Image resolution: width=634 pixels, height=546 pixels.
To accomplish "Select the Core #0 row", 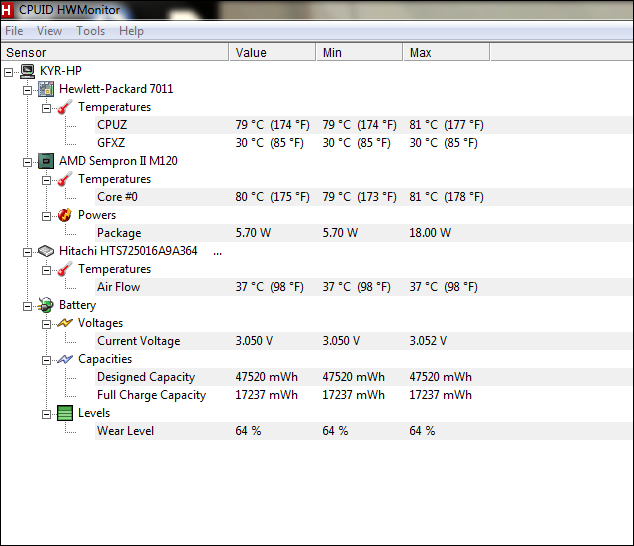I will pyautogui.click(x=363, y=197).
